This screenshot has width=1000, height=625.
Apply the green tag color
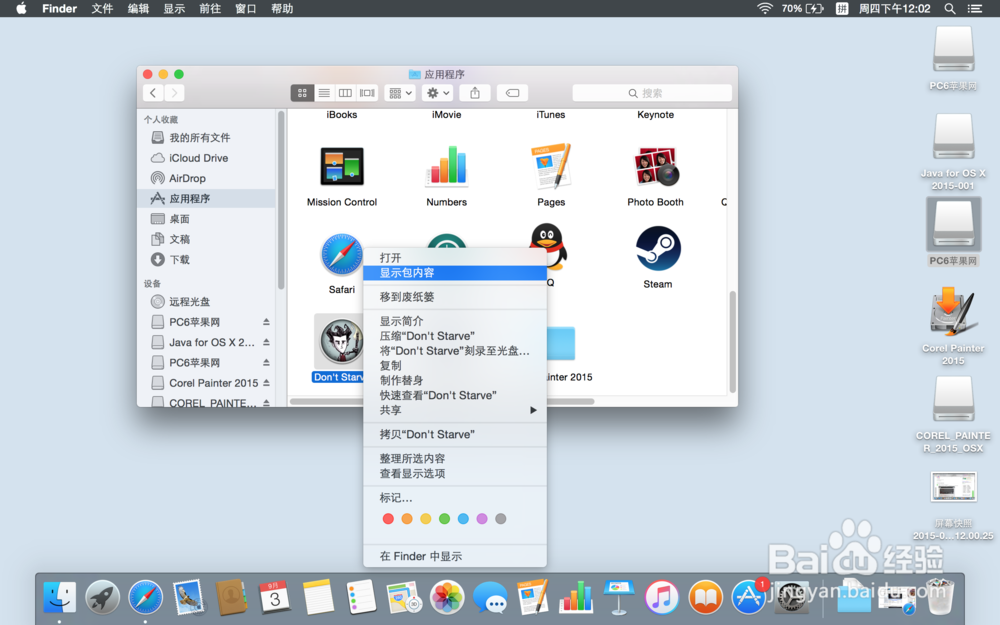[445, 519]
